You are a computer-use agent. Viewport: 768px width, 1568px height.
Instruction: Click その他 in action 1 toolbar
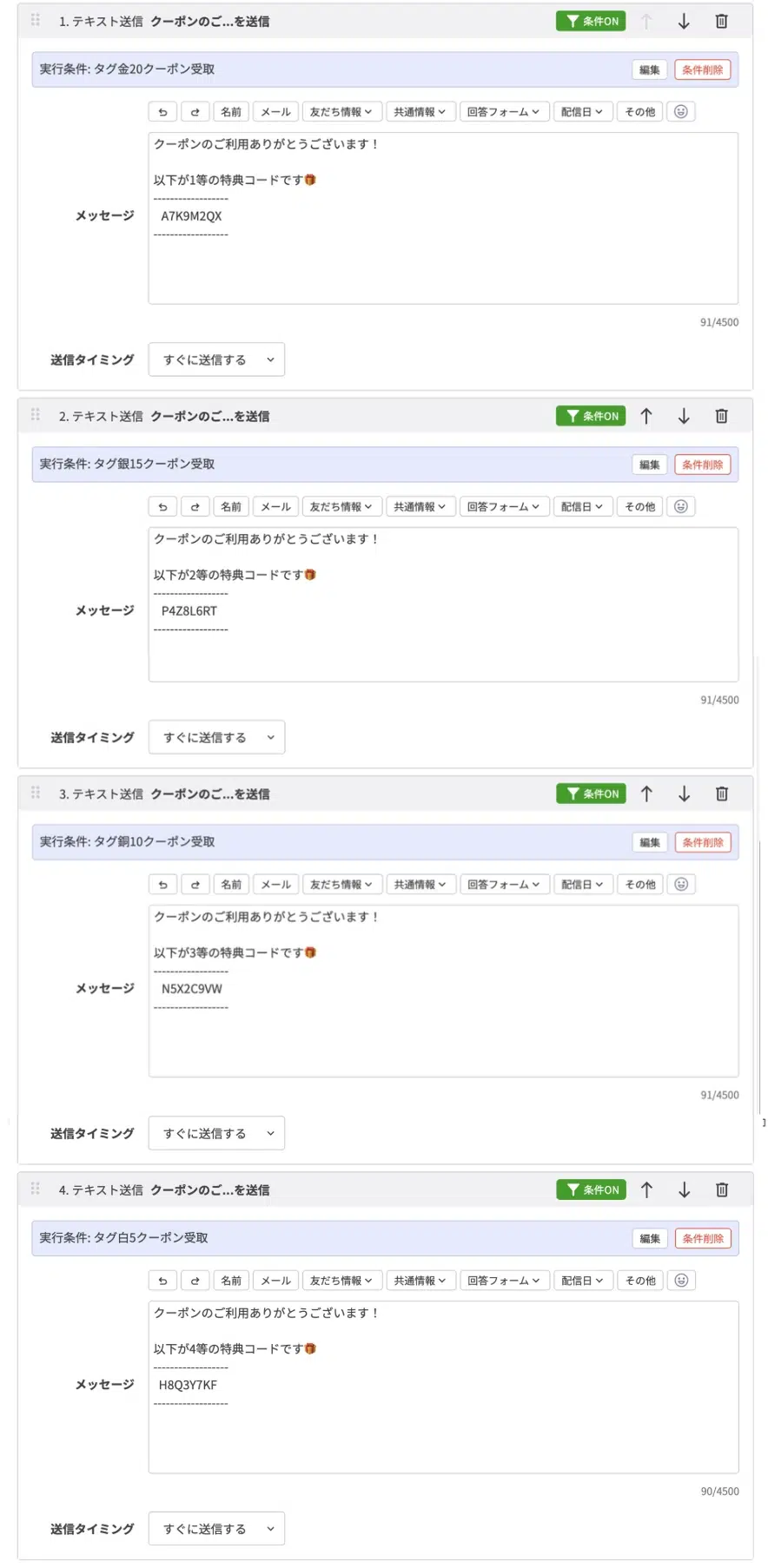pyautogui.click(x=640, y=112)
